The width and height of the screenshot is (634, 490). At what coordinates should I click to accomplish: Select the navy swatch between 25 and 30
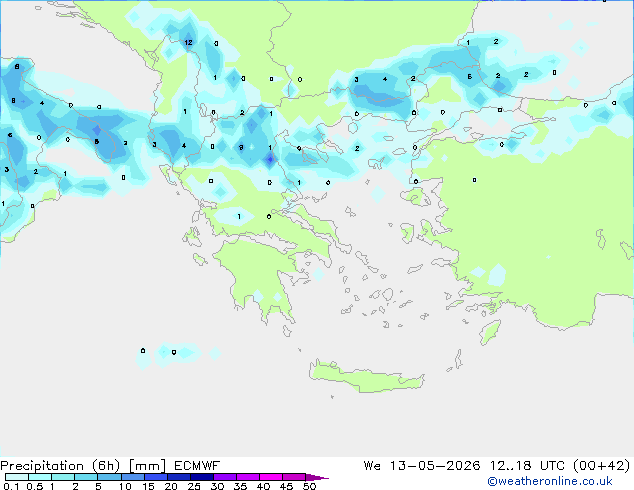tap(202, 477)
